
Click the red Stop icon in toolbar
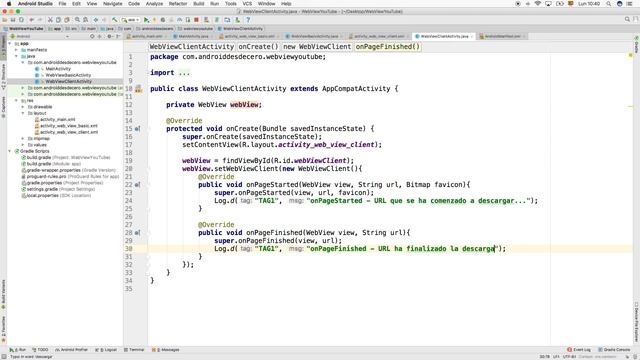[x=196, y=20]
